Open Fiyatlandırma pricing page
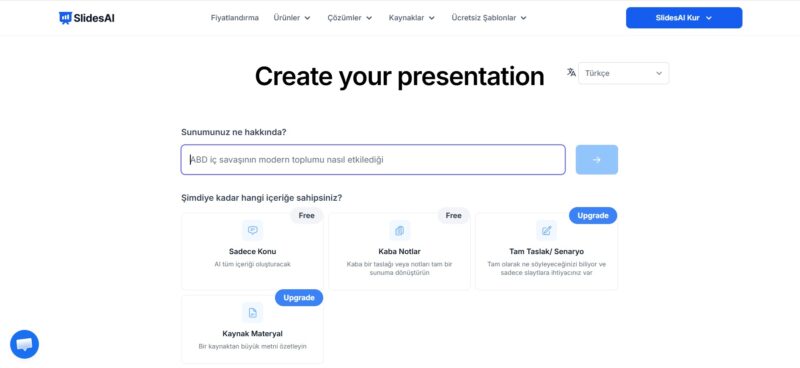 click(x=235, y=18)
